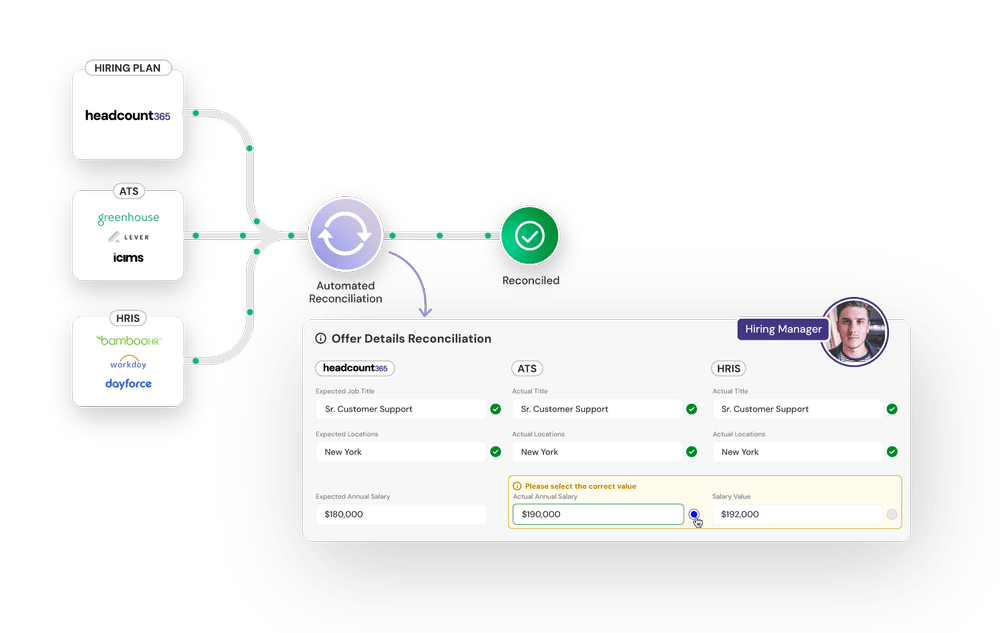Click green check beside HRIS Actual Title field
1000x633 pixels.
click(x=892, y=409)
